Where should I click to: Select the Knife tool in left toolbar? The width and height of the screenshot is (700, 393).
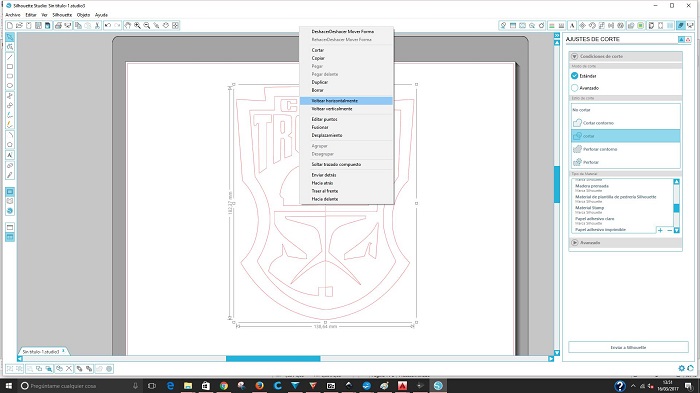(x=10, y=175)
